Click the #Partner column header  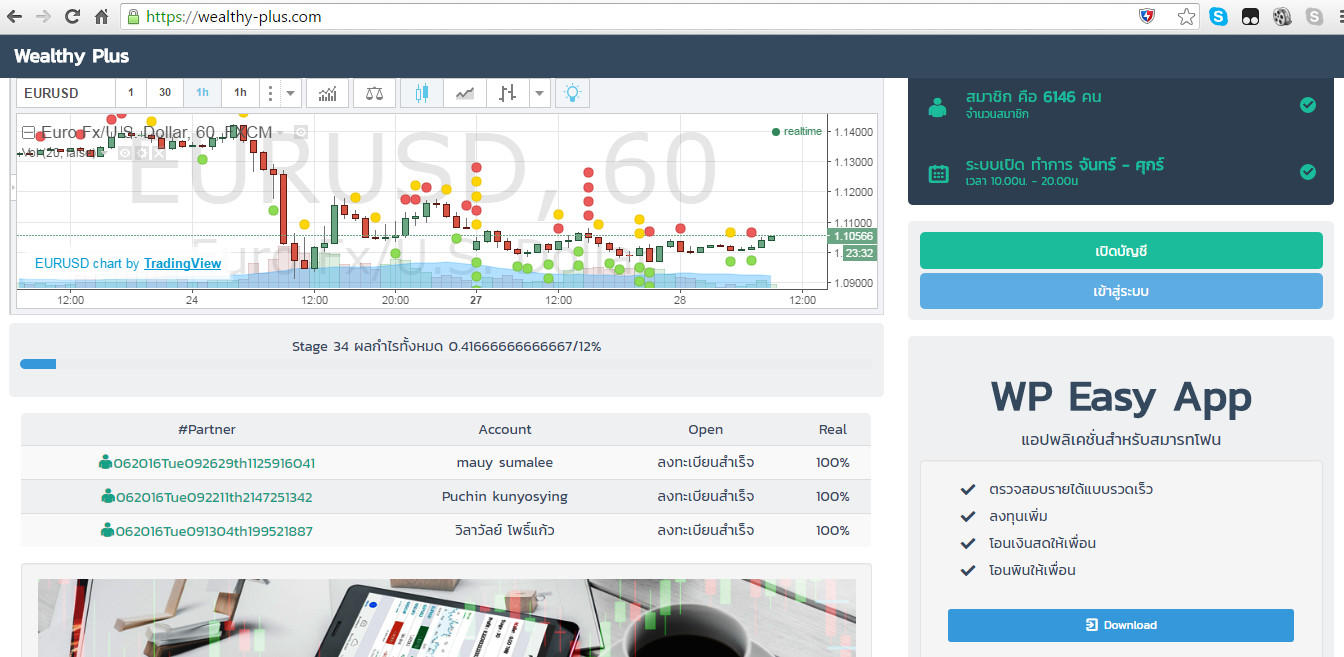(x=207, y=430)
